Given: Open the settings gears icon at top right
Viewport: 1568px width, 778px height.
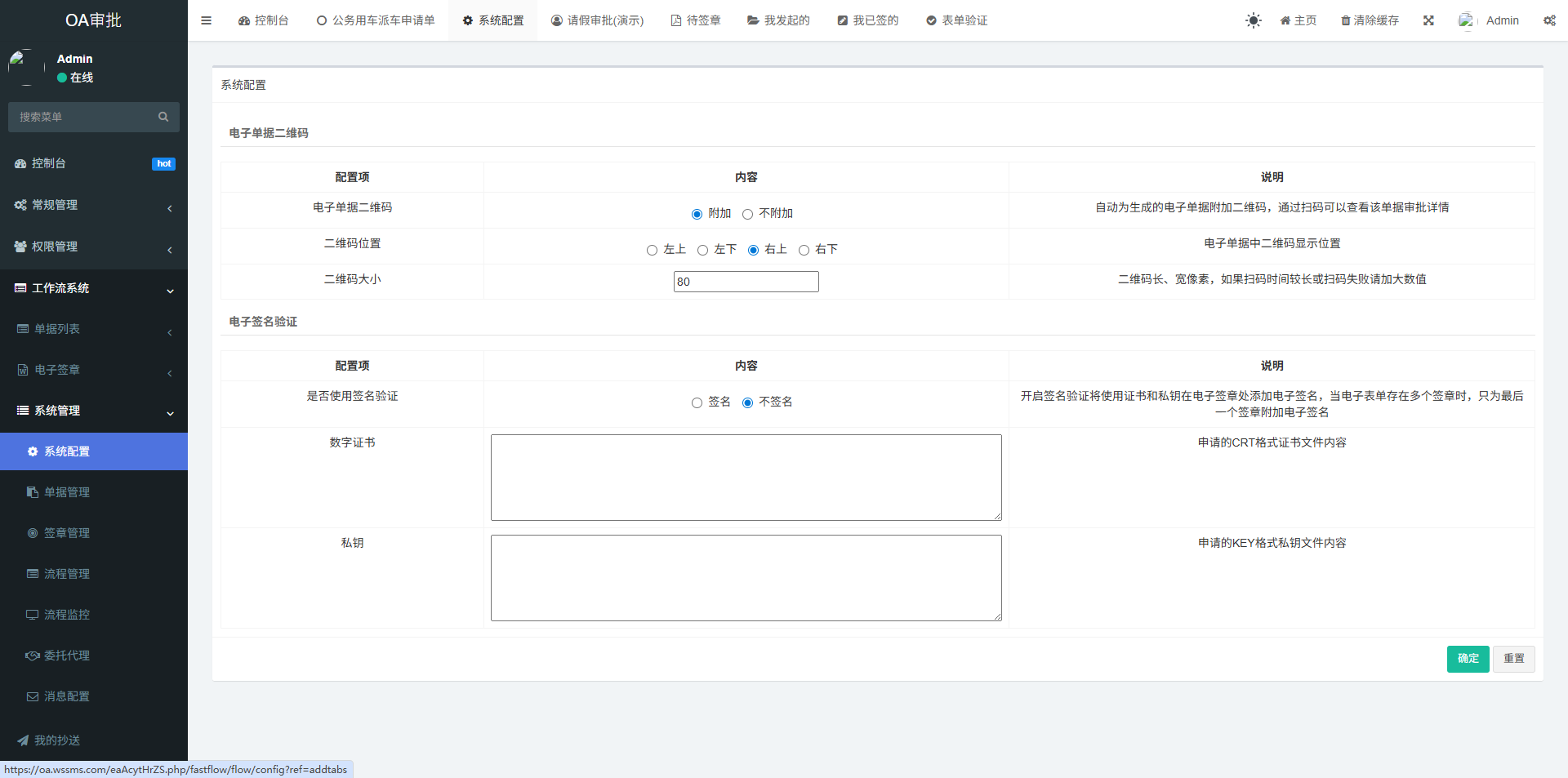Looking at the screenshot, I should [1549, 20].
